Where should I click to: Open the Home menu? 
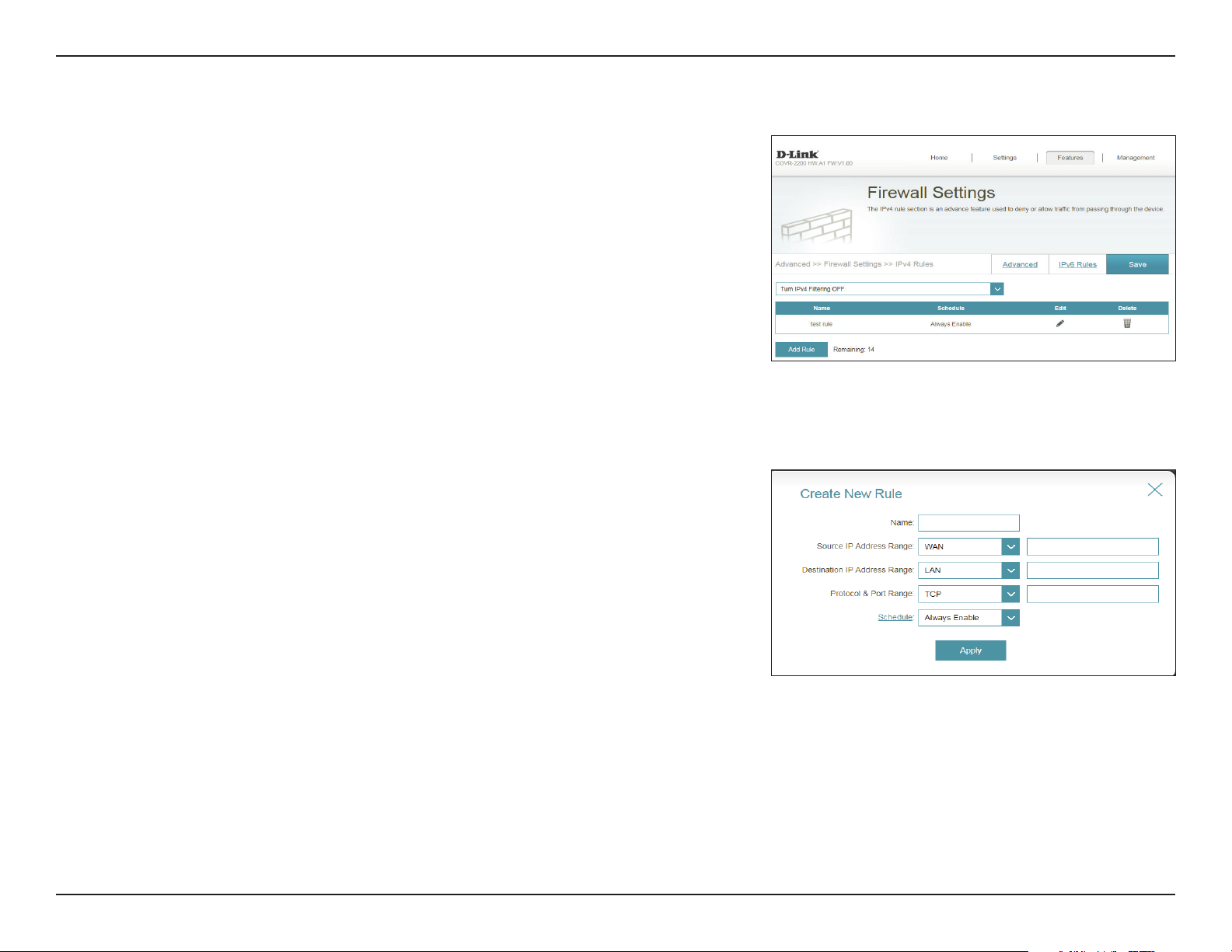coord(939,158)
